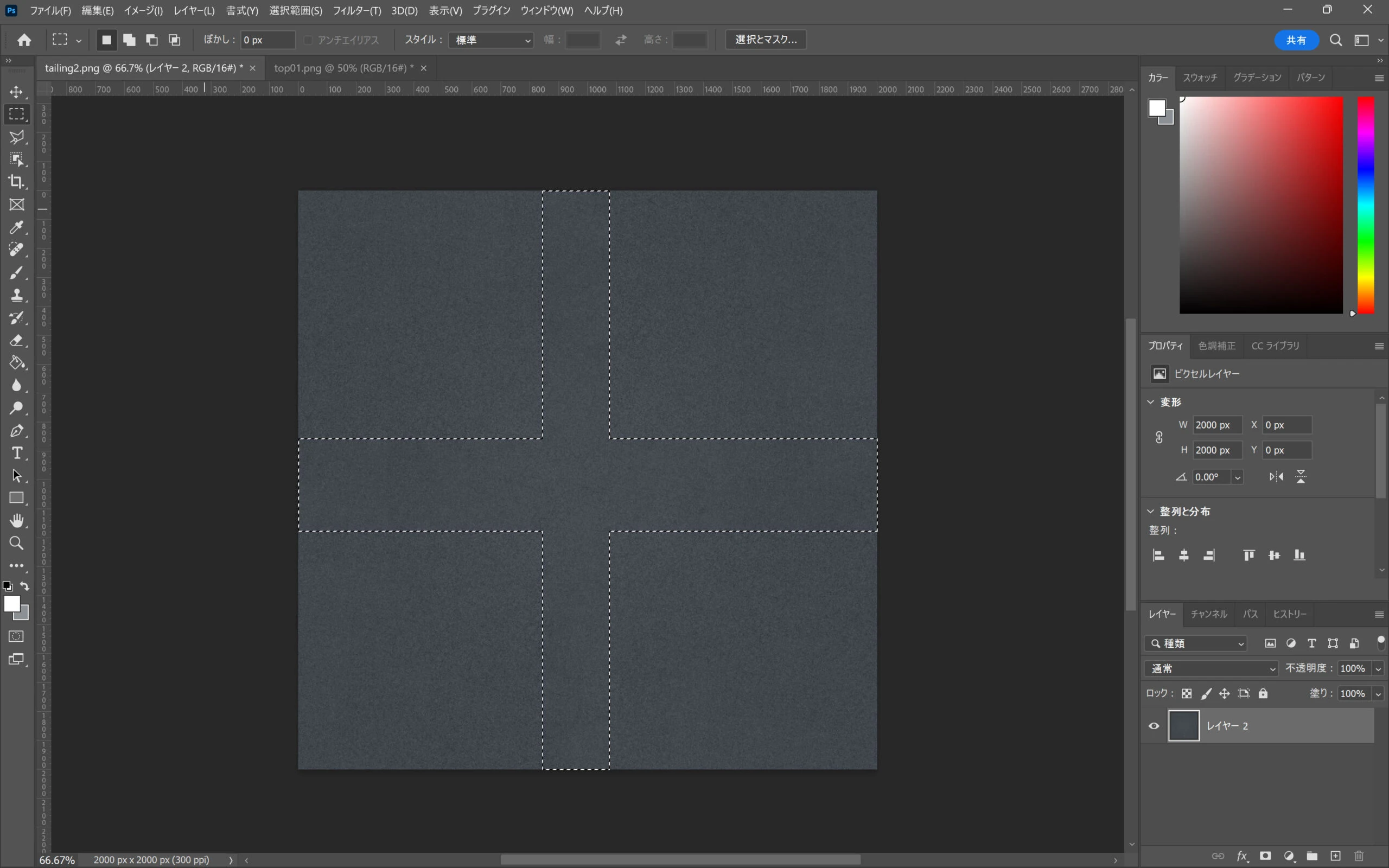Select the Eyedropper tool
This screenshot has height=868, width=1389.
(x=16, y=227)
